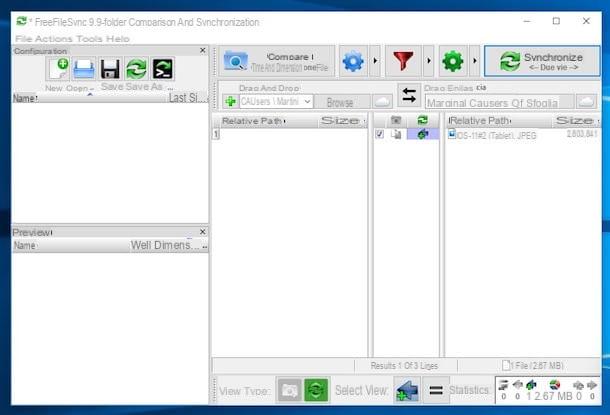Image resolution: width=610 pixels, height=415 pixels.
Task: Click the Compare button
Action: pos(277,61)
